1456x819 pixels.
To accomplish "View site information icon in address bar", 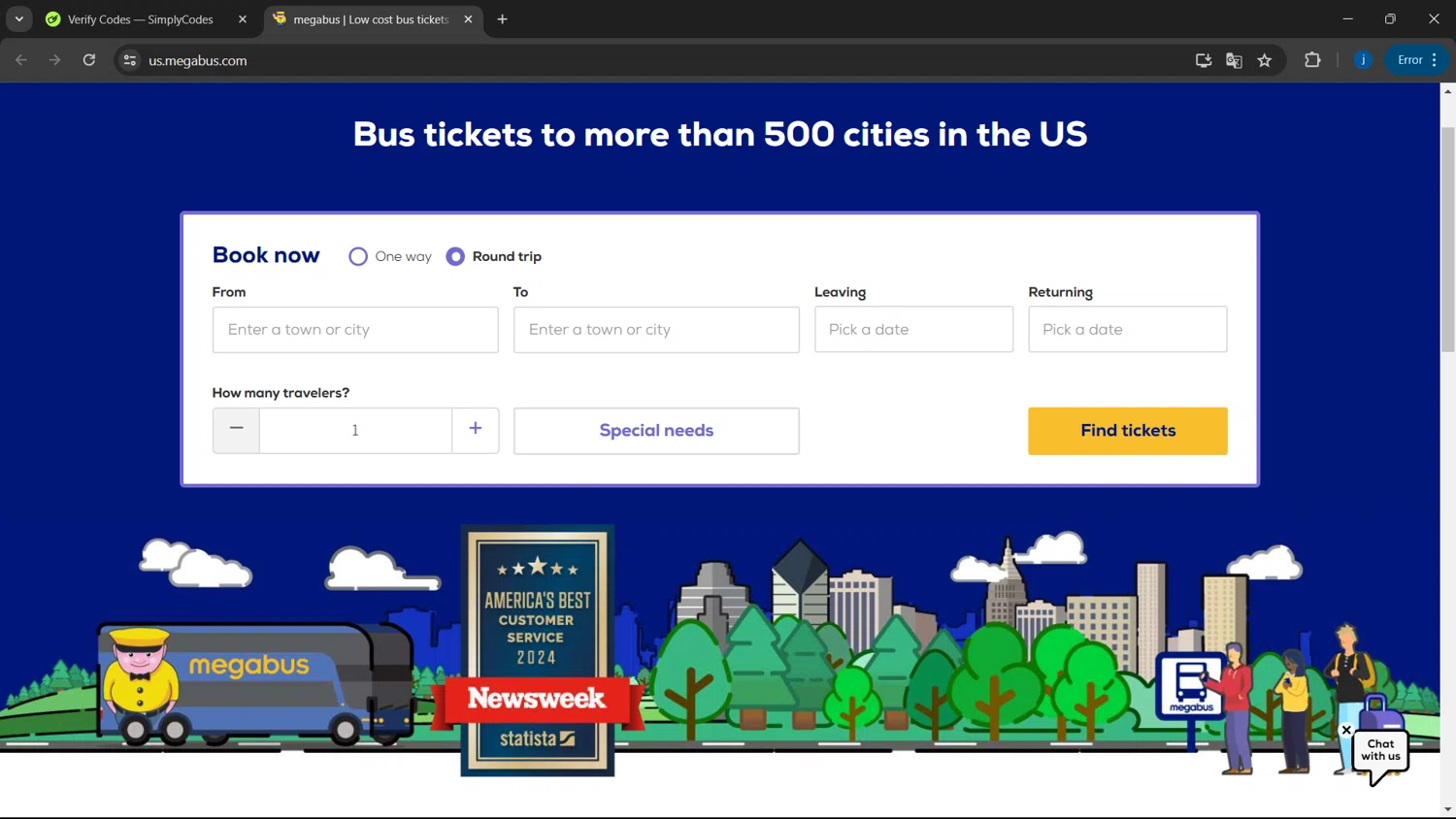I will click(129, 60).
